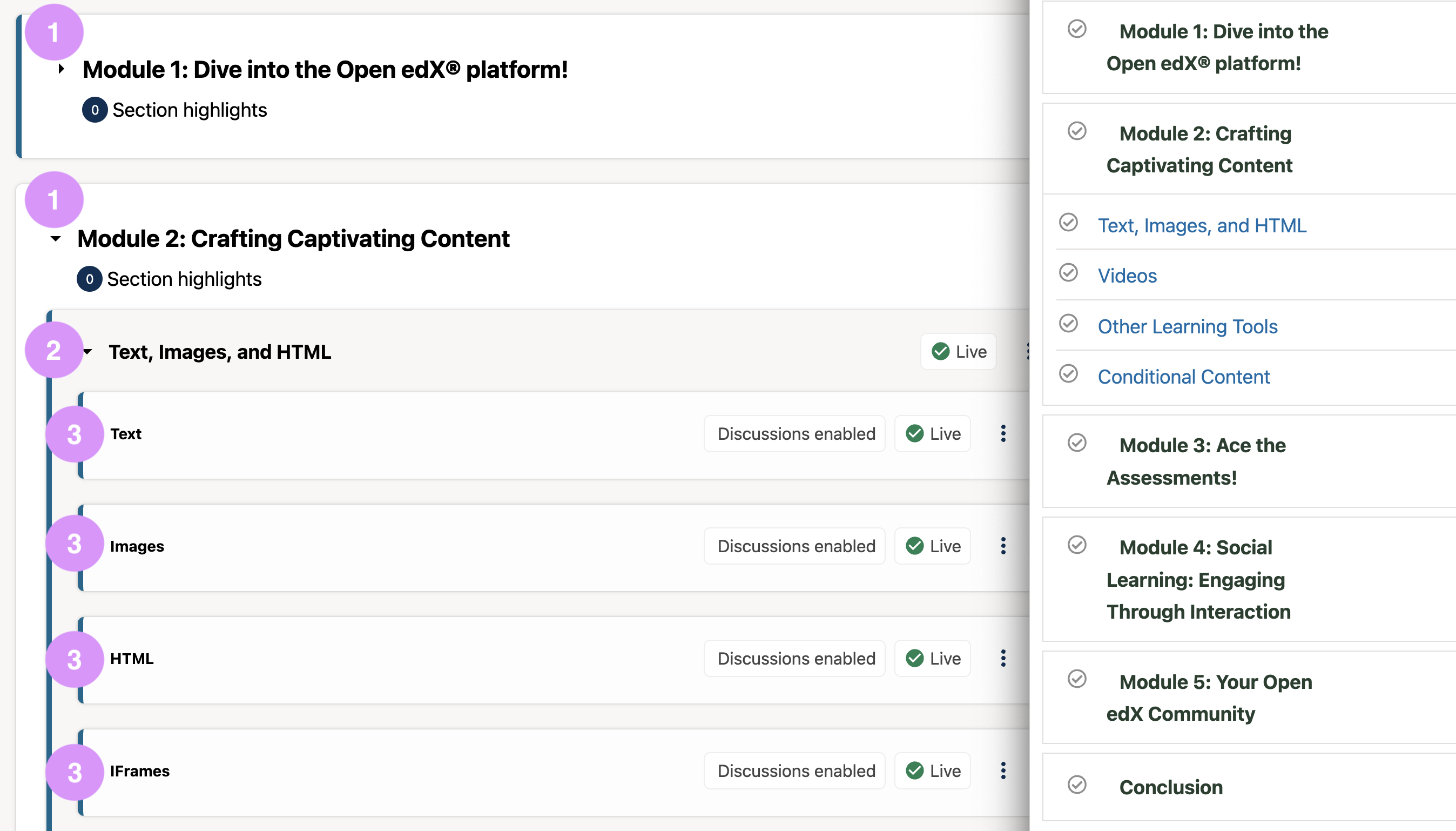This screenshot has height=831, width=1456.
Task: Open the kebab menu for the Text unit
Action: (1002, 434)
